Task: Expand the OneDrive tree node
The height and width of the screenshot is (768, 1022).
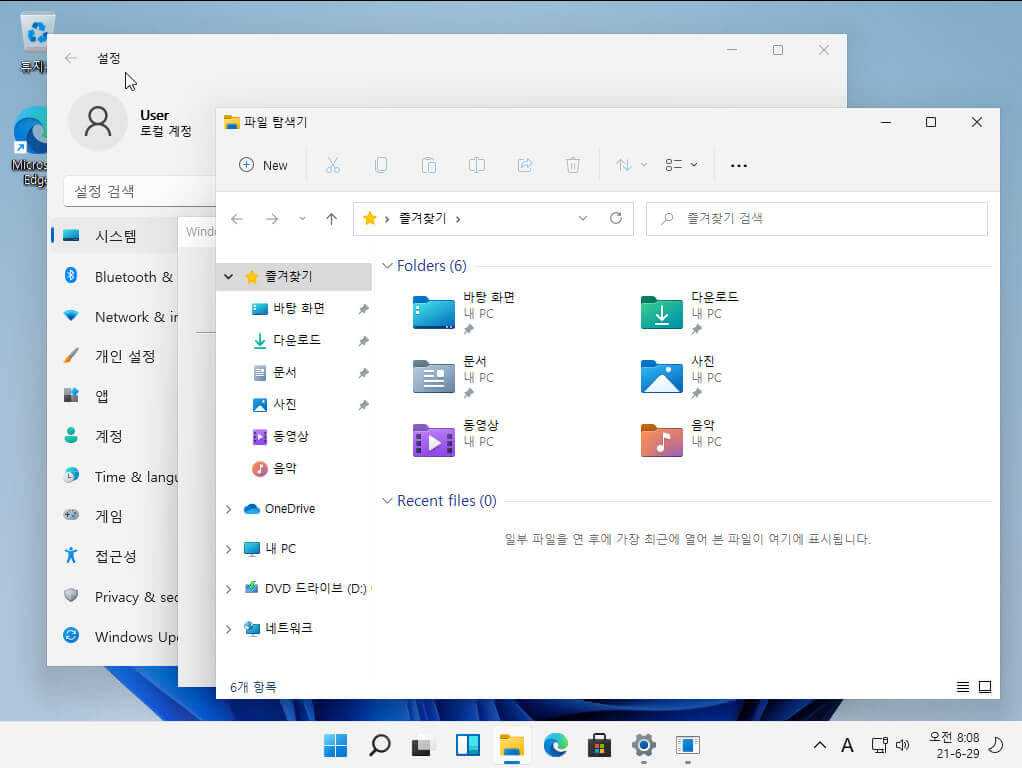Action: [229, 509]
